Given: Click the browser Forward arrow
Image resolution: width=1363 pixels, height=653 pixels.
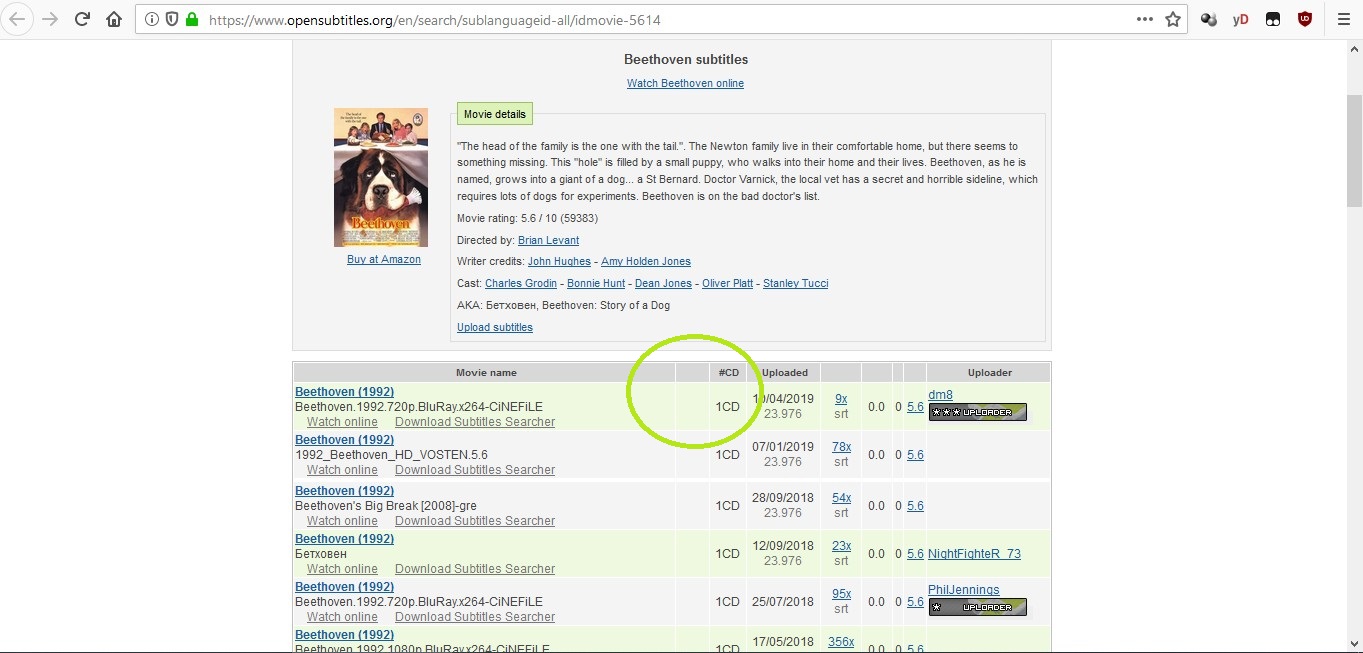Looking at the screenshot, I should pyautogui.click(x=49, y=19).
